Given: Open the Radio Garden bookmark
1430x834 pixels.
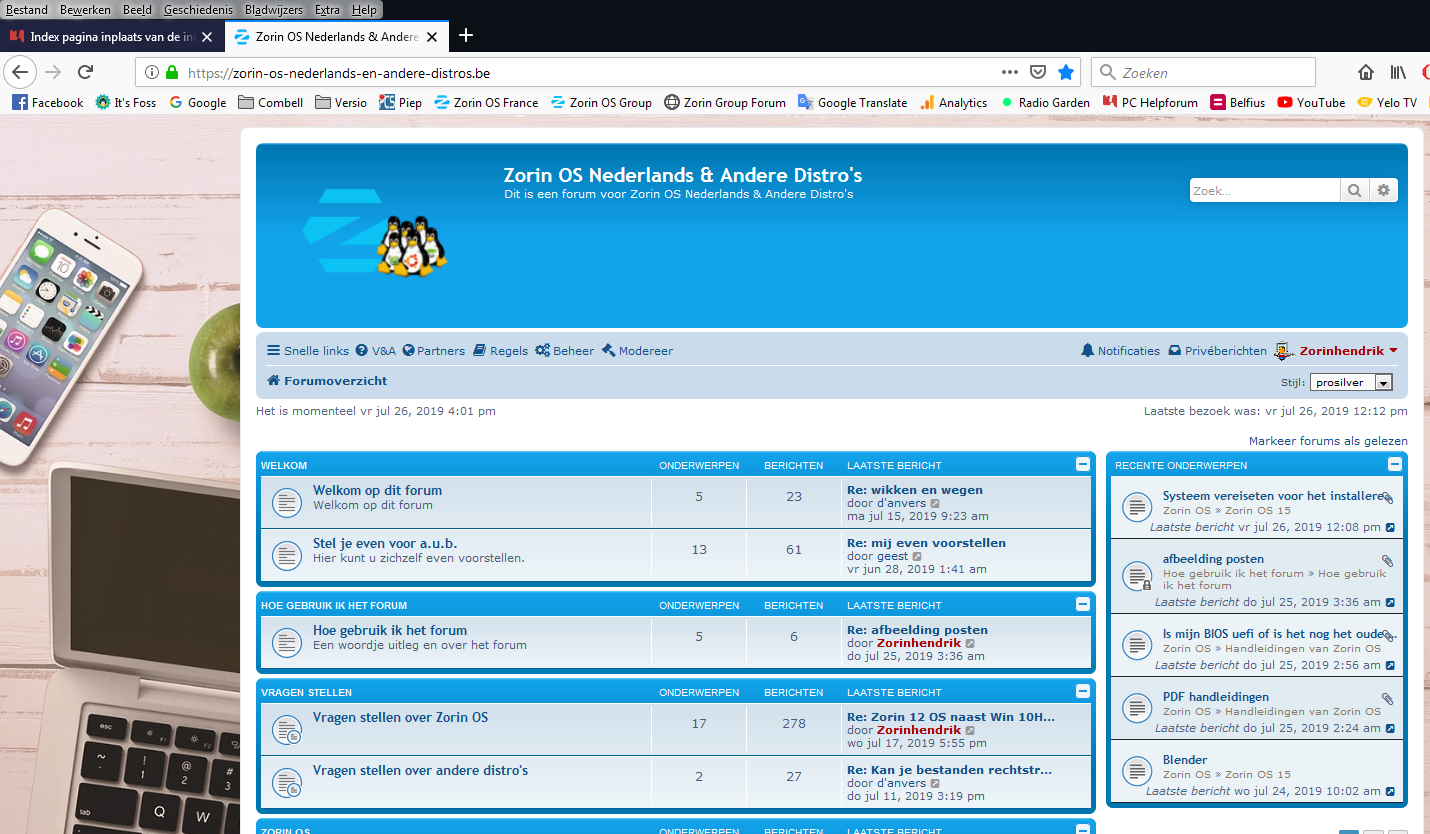Looking at the screenshot, I should (x=1045, y=102).
